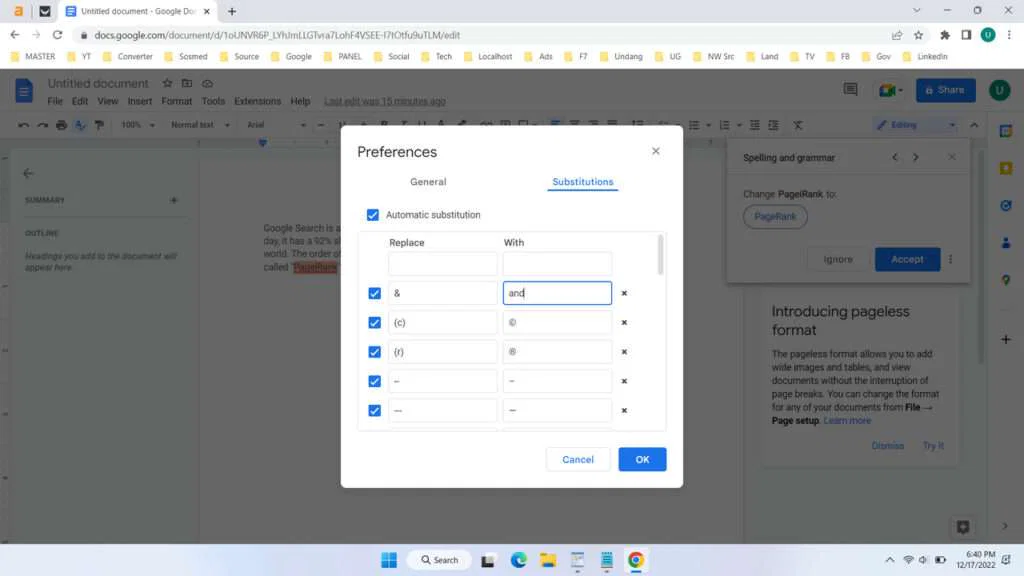Clear formatting using the toolbar icon

coord(797,124)
